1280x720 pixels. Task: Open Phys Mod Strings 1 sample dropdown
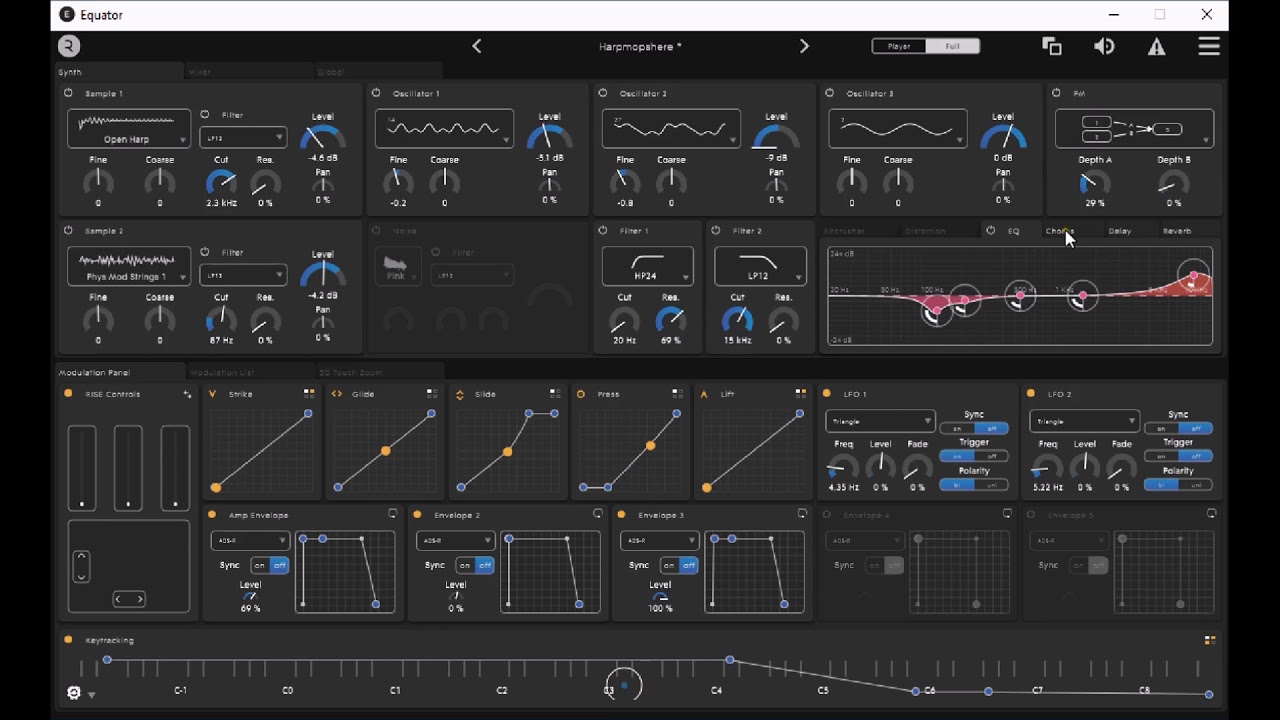tap(129, 266)
